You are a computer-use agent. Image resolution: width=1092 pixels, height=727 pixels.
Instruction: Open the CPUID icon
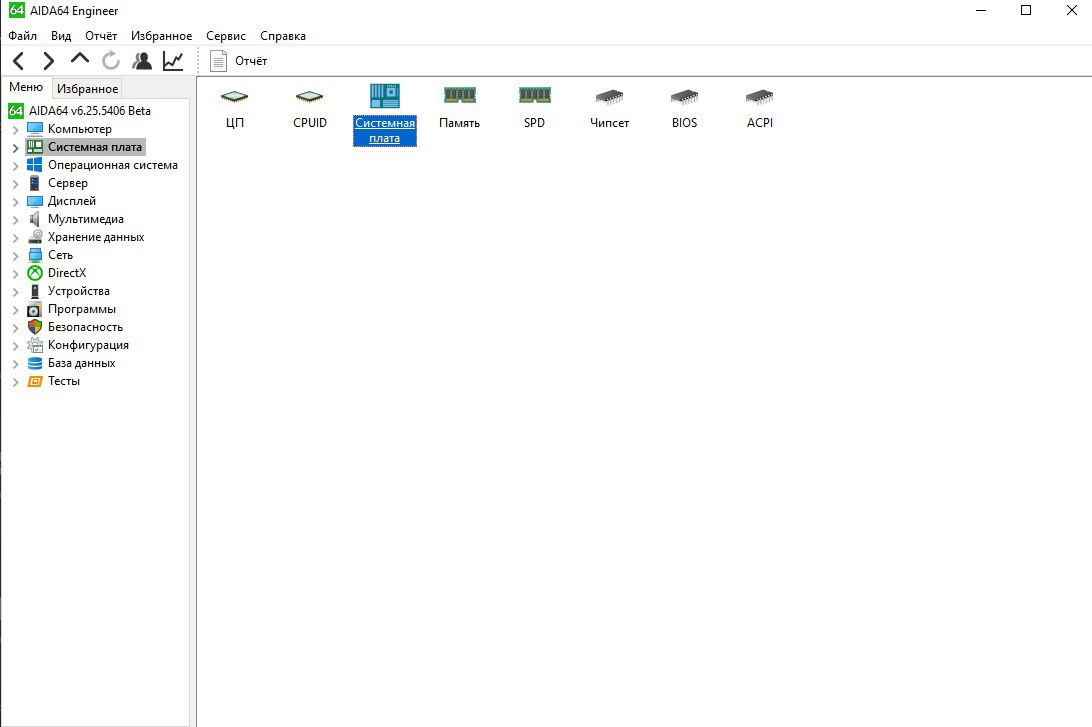[310, 107]
